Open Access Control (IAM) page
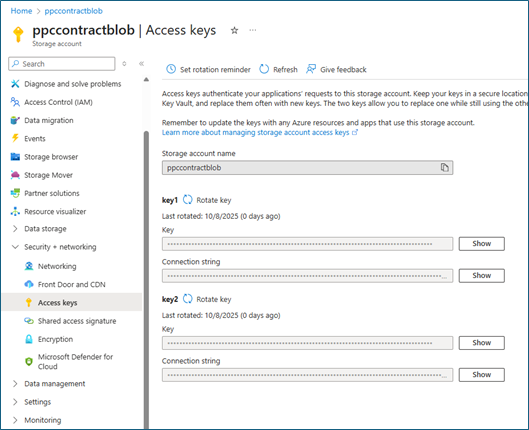529x430 pixels. point(58,102)
